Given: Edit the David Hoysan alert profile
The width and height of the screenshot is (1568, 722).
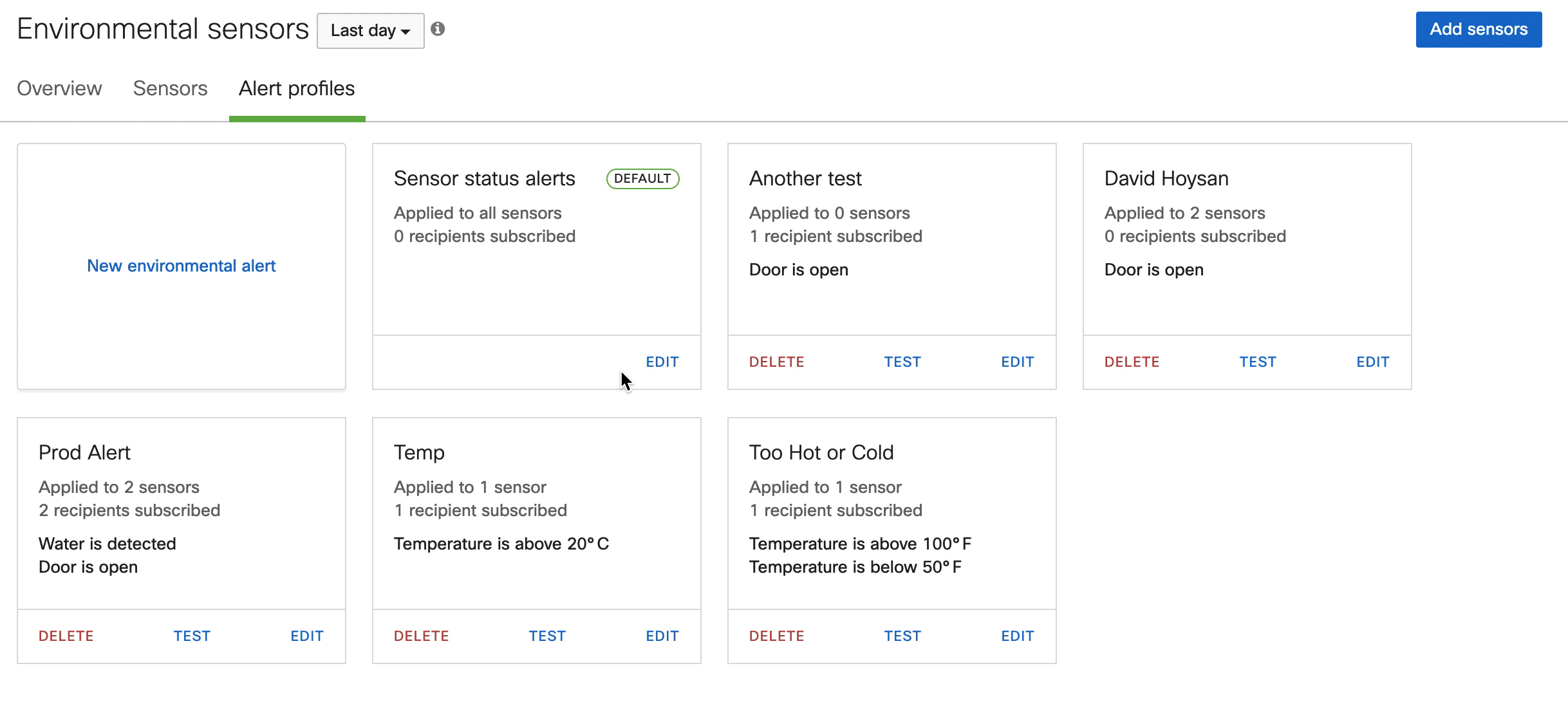Looking at the screenshot, I should pyautogui.click(x=1372, y=362).
